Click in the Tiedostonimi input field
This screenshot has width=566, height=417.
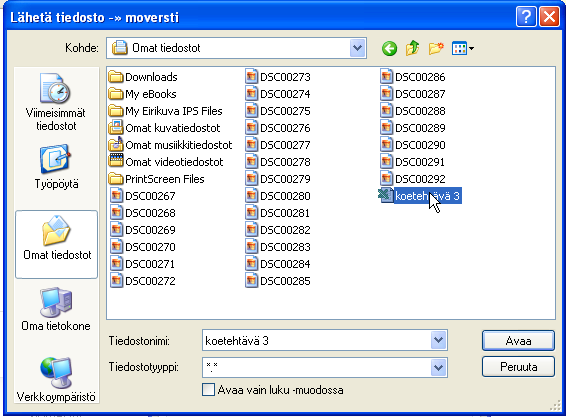pos(317,340)
